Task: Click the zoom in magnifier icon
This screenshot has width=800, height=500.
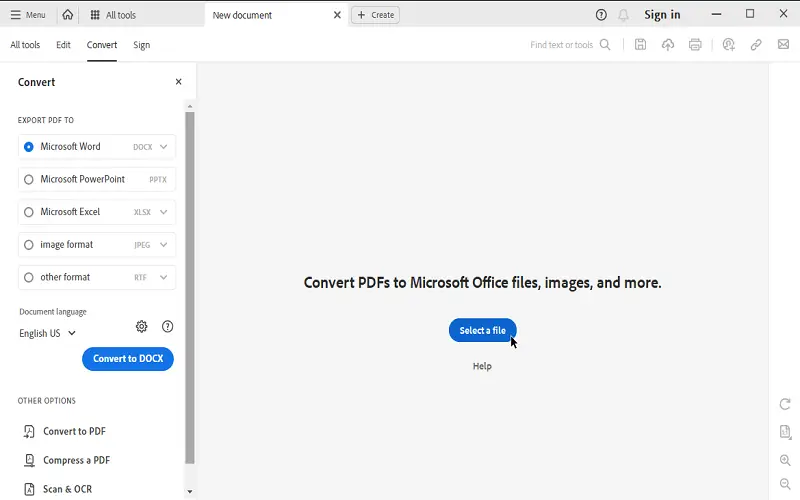Action: (785, 460)
